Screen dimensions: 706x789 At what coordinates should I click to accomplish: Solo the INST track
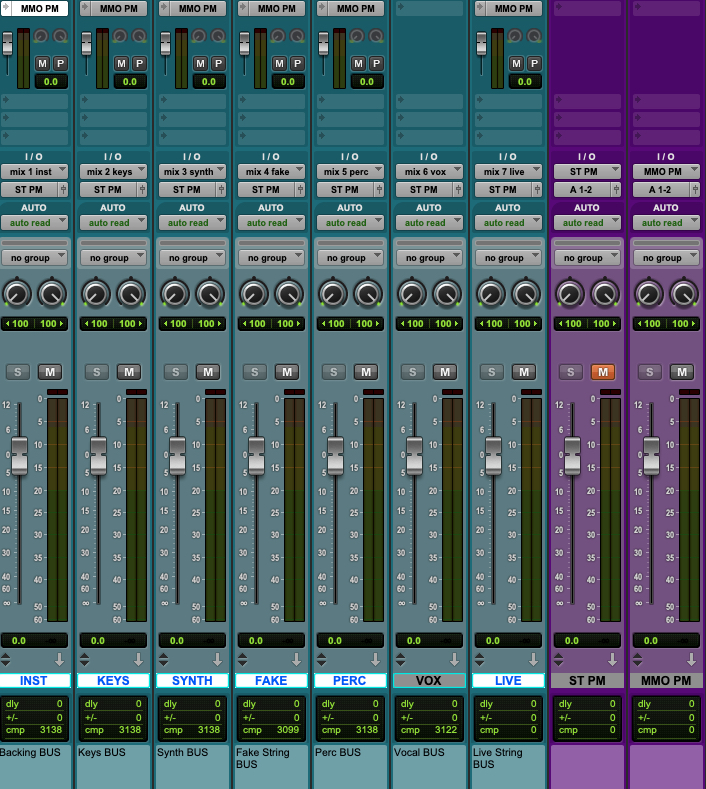pyautogui.click(x=18, y=372)
